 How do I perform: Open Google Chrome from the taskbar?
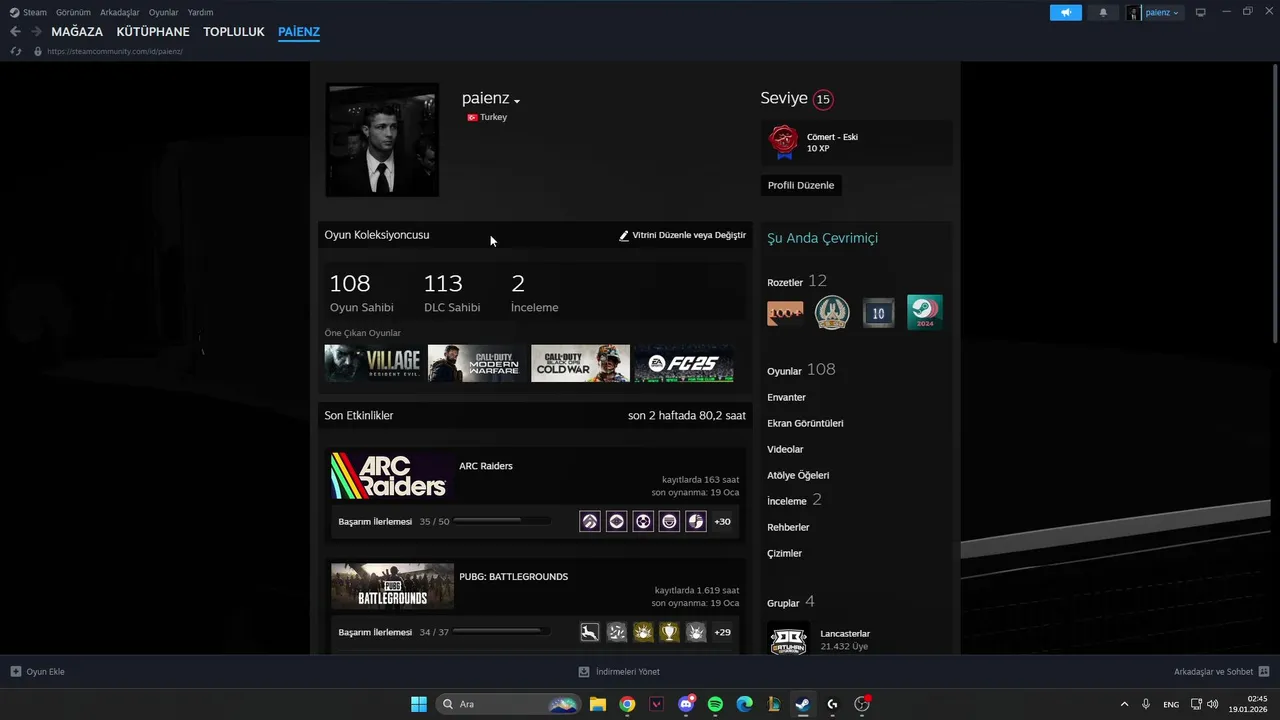(x=627, y=704)
